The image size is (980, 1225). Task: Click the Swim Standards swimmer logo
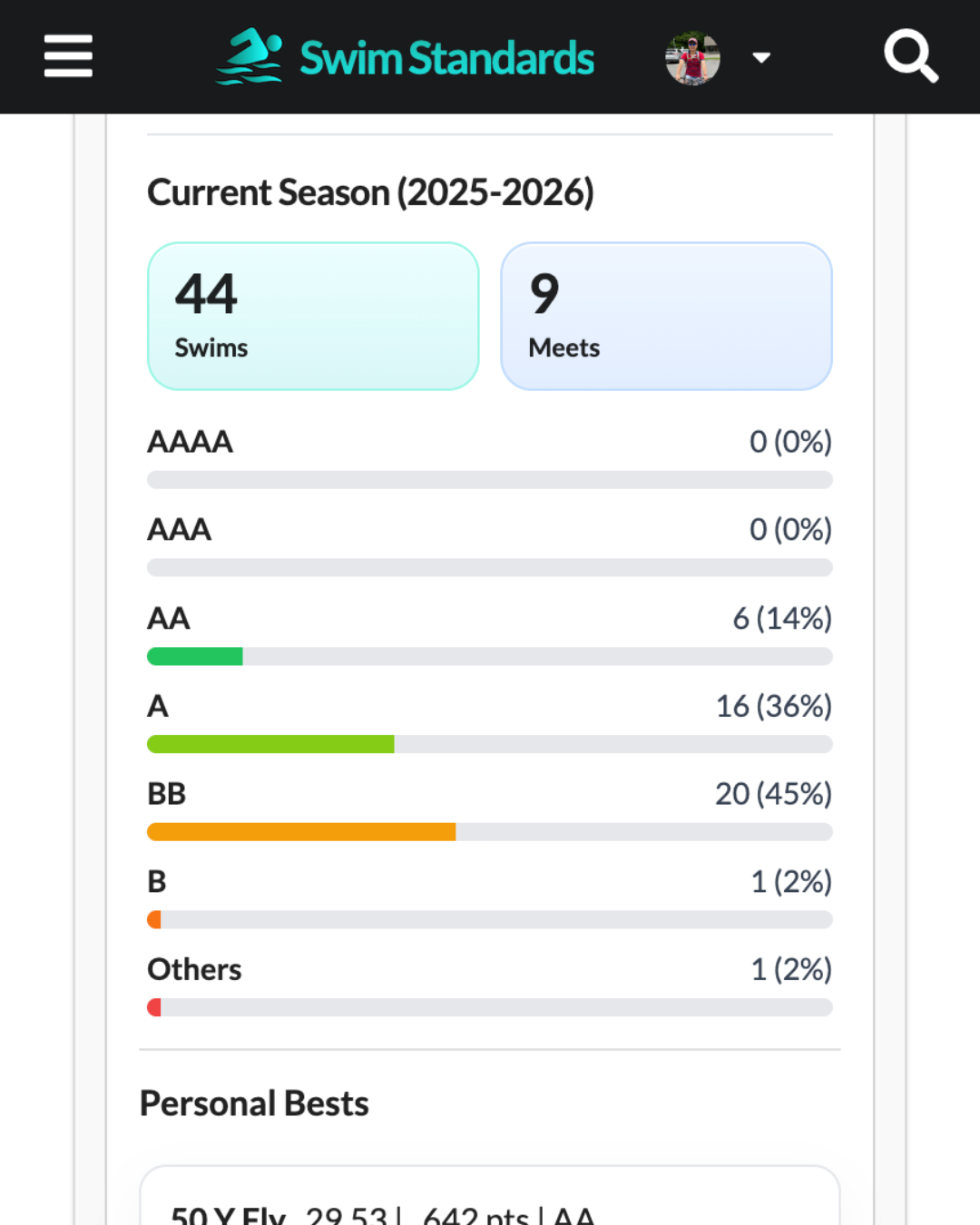point(250,56)
